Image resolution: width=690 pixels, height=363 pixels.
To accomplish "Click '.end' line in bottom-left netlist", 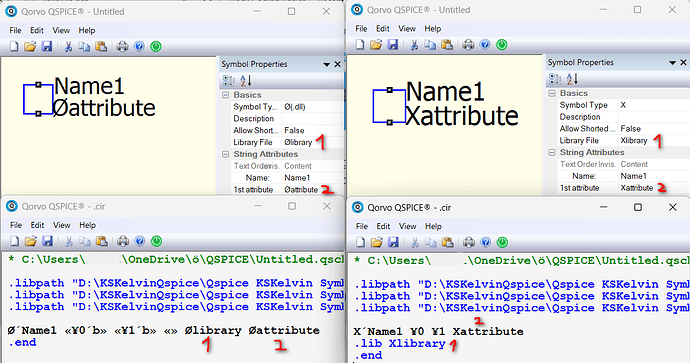I will 22,343.
